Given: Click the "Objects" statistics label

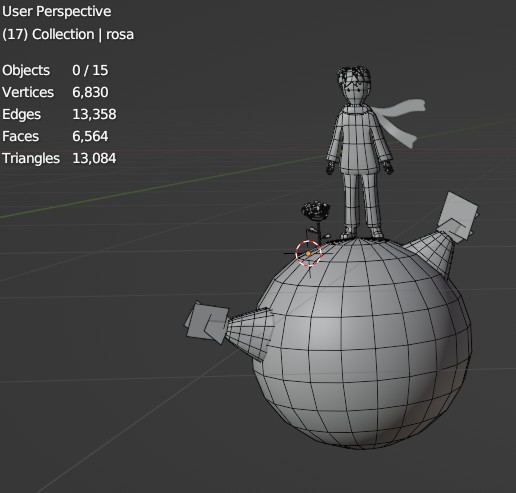Looking at the screenshot, I should (x=26, y=70).
